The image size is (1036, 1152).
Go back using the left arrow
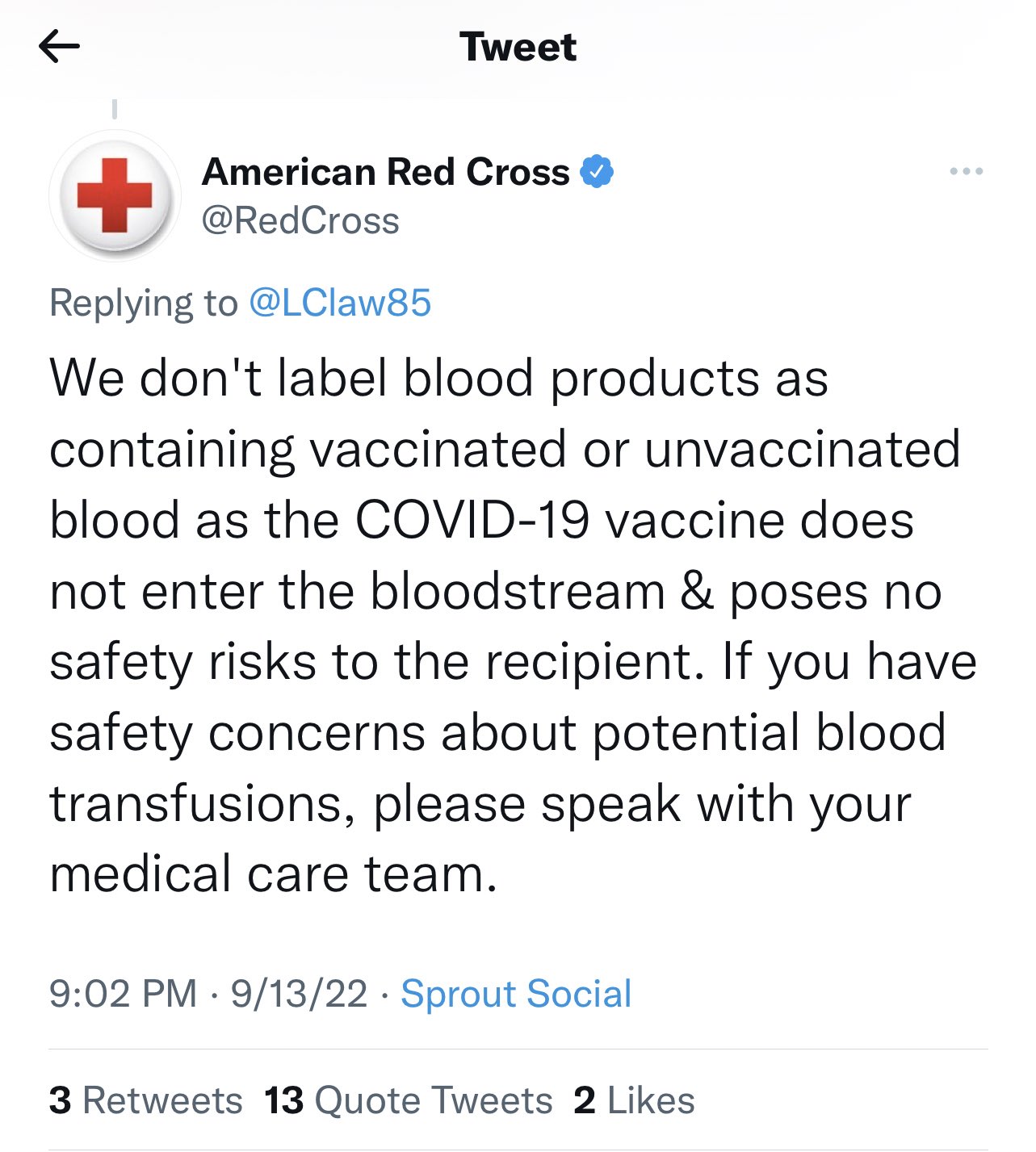coord(59,47)
